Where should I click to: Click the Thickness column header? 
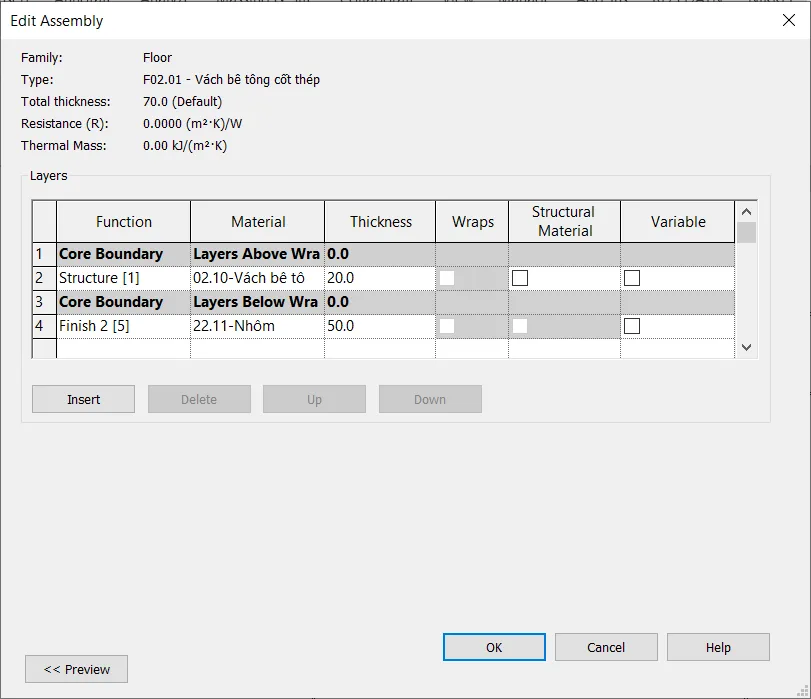380,221
